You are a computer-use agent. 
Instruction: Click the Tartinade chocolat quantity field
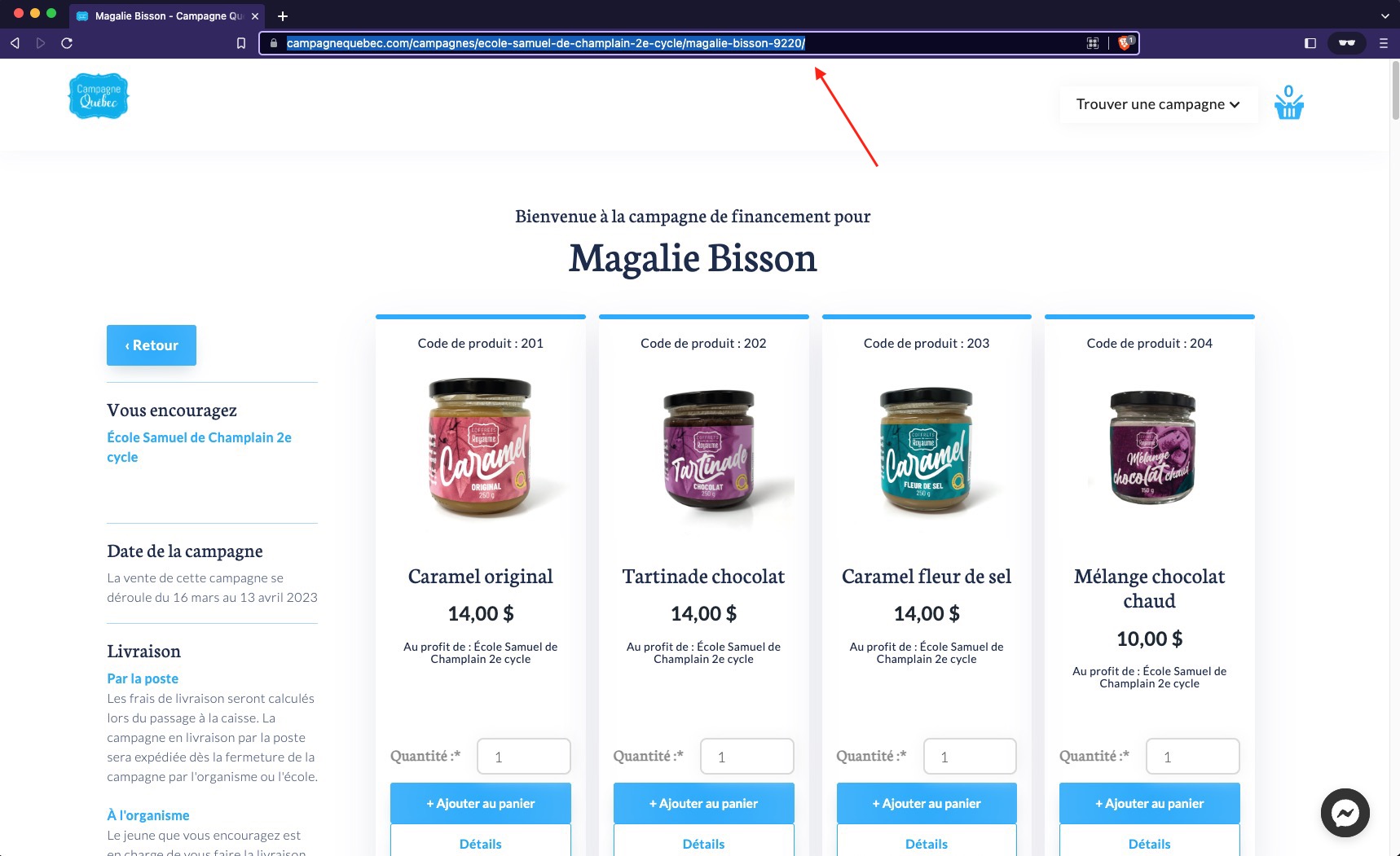pos(746,757)
